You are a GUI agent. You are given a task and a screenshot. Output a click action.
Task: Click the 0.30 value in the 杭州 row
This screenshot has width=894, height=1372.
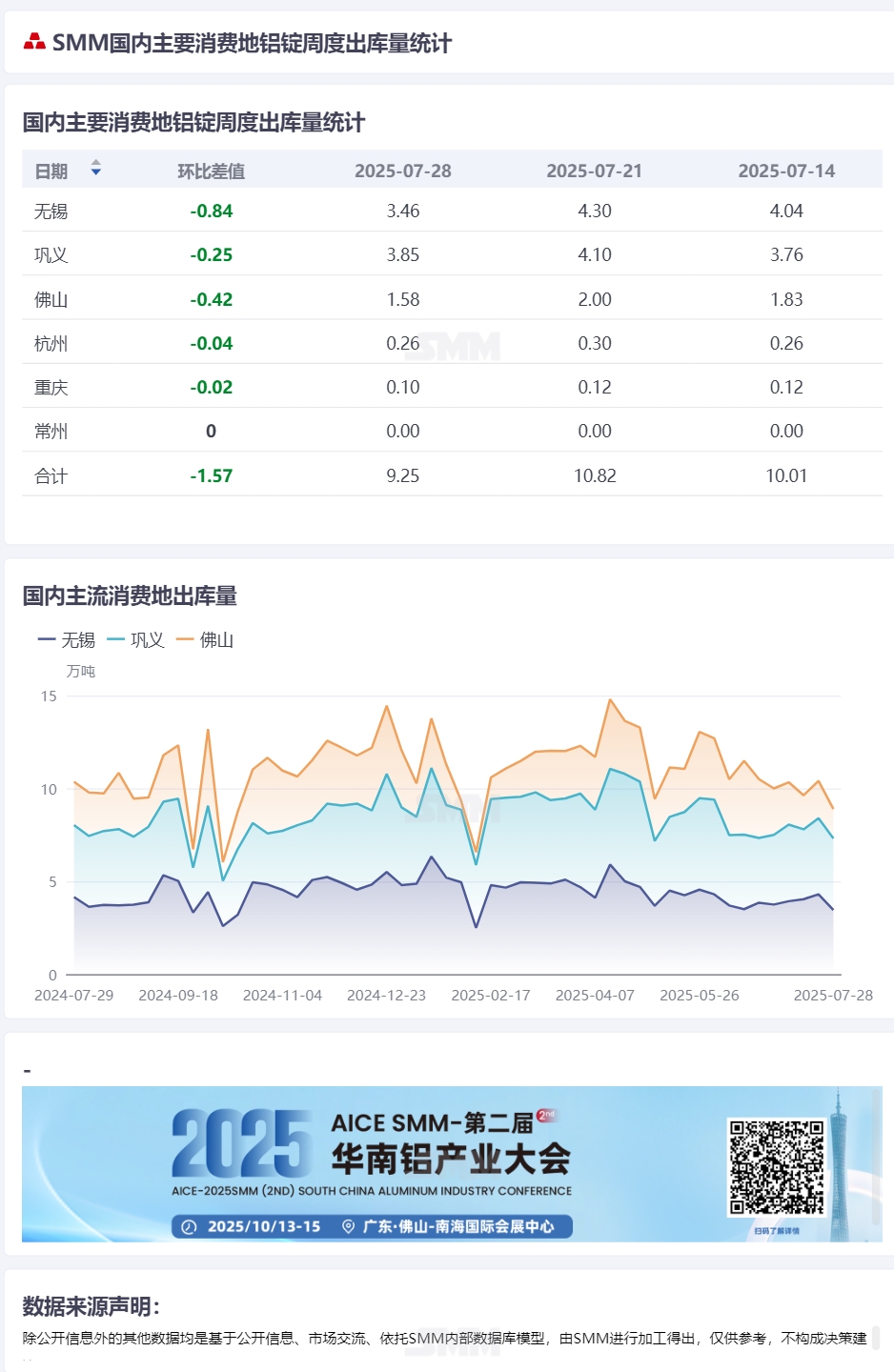point(595,344)
